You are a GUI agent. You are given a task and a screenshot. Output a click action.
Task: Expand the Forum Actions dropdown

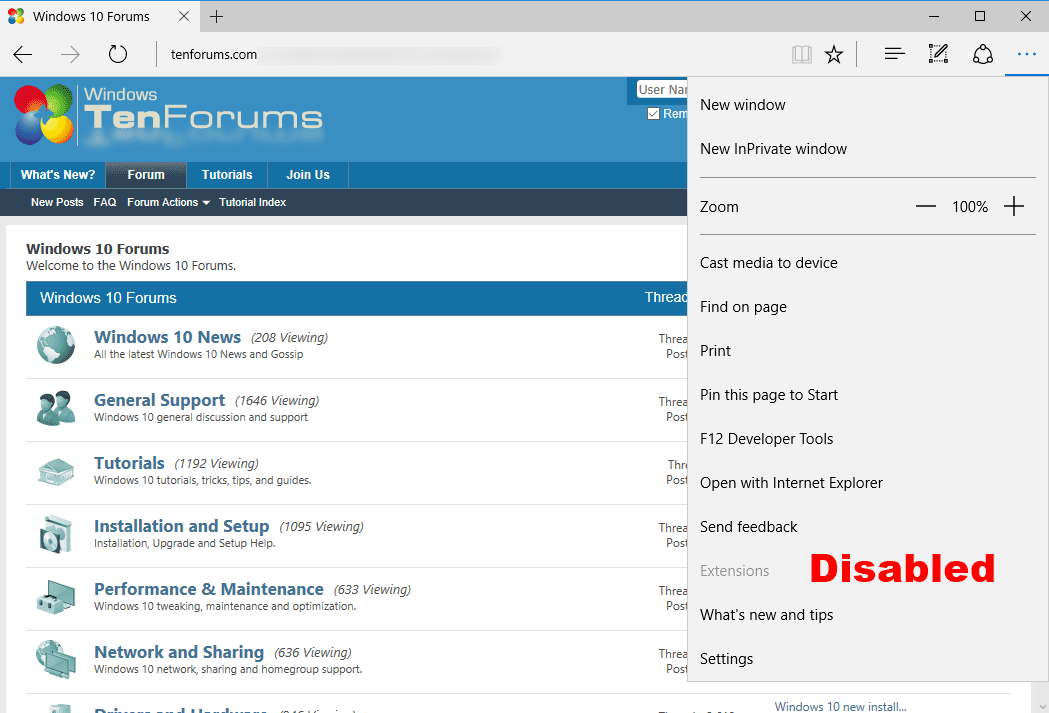[168, 202]
